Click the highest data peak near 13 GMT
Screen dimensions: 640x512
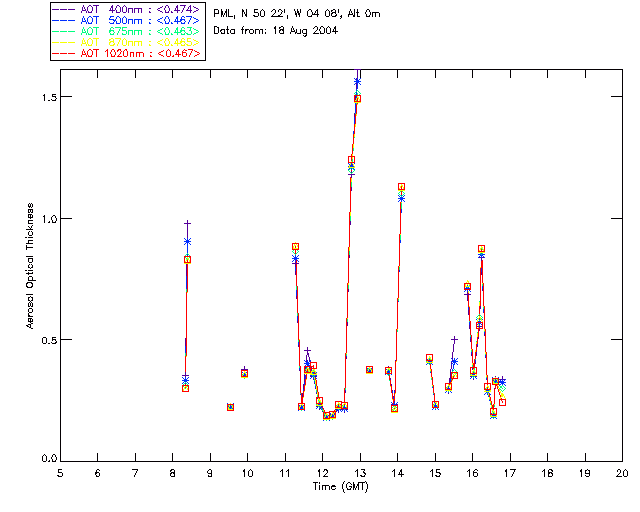point(357,81)
